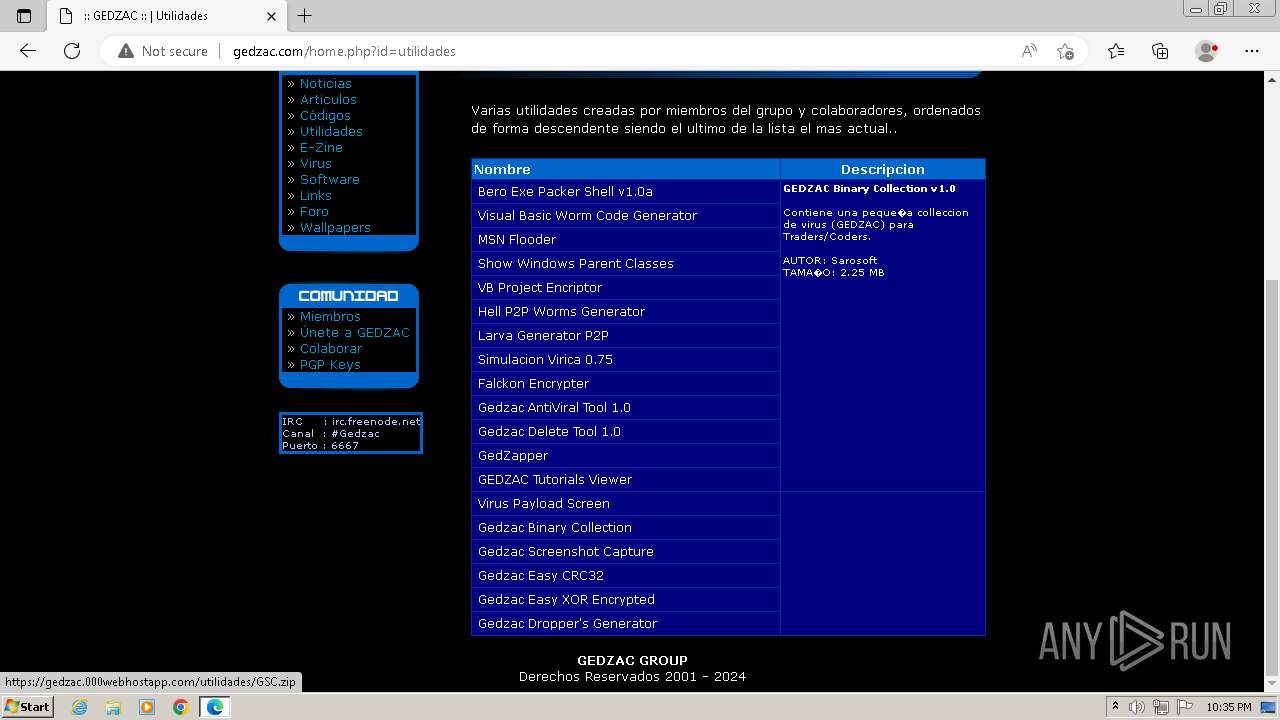Select Show Windows Parent Classes

click(x=625, y=263)
